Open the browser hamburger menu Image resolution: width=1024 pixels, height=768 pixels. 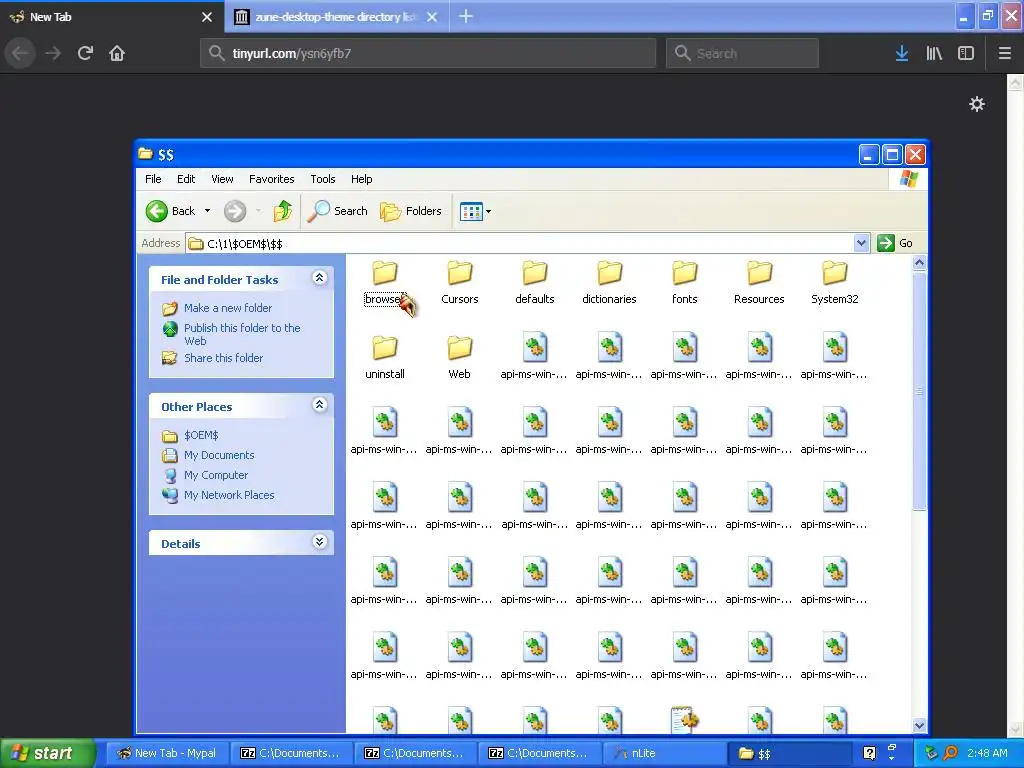1005,53
